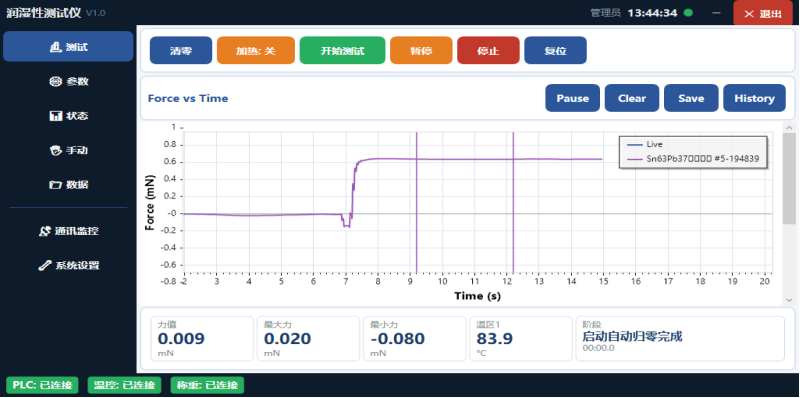Click the 启动自动归零完成 stage text
Viewport: 800px width, 398px height.
pyautogui.click(x=632, y=336)
